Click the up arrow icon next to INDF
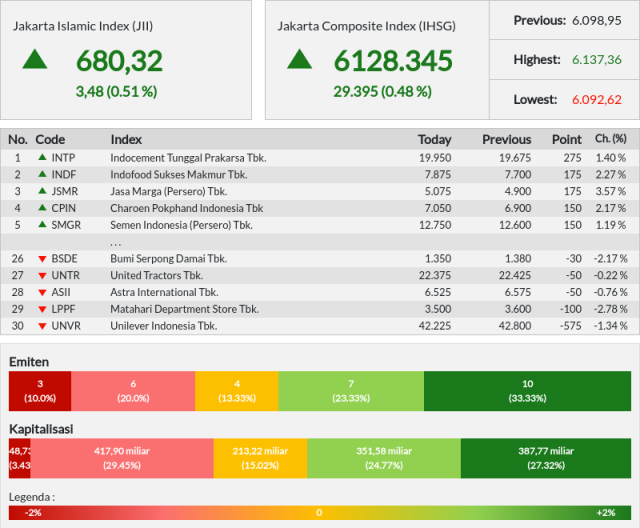The width and height of the screenshot is (640, 528). pos(42,174)
